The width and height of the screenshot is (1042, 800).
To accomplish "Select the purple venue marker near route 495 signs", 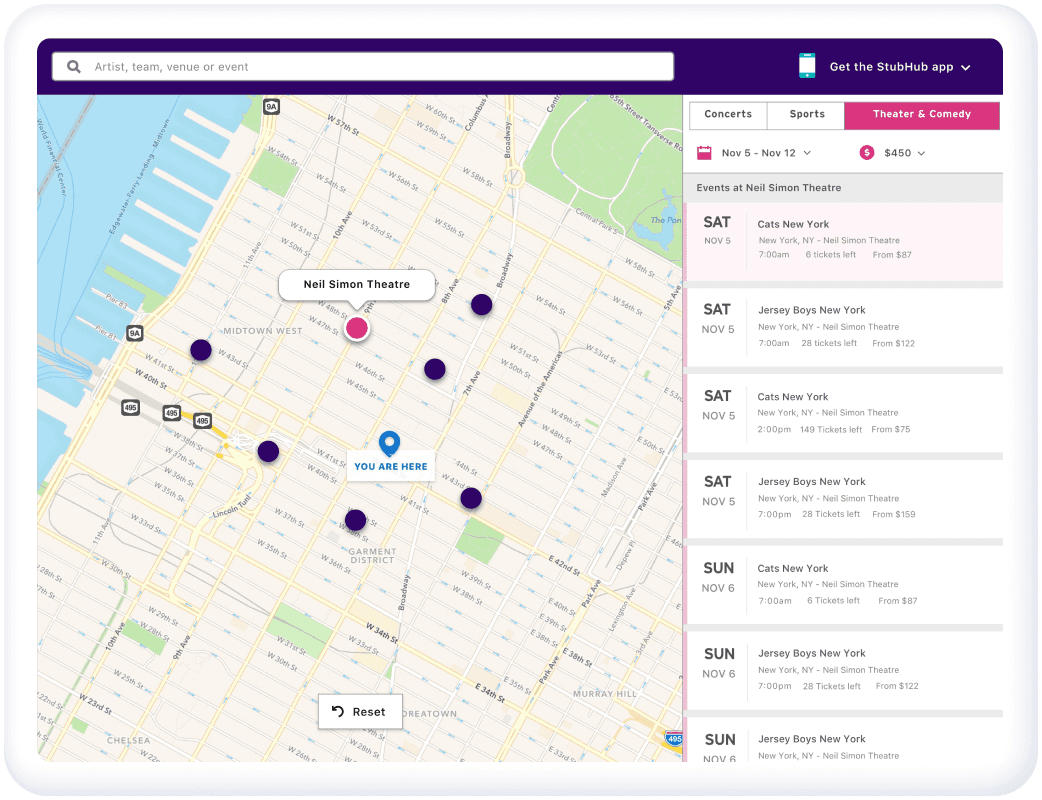I will (x=268, y=451).
